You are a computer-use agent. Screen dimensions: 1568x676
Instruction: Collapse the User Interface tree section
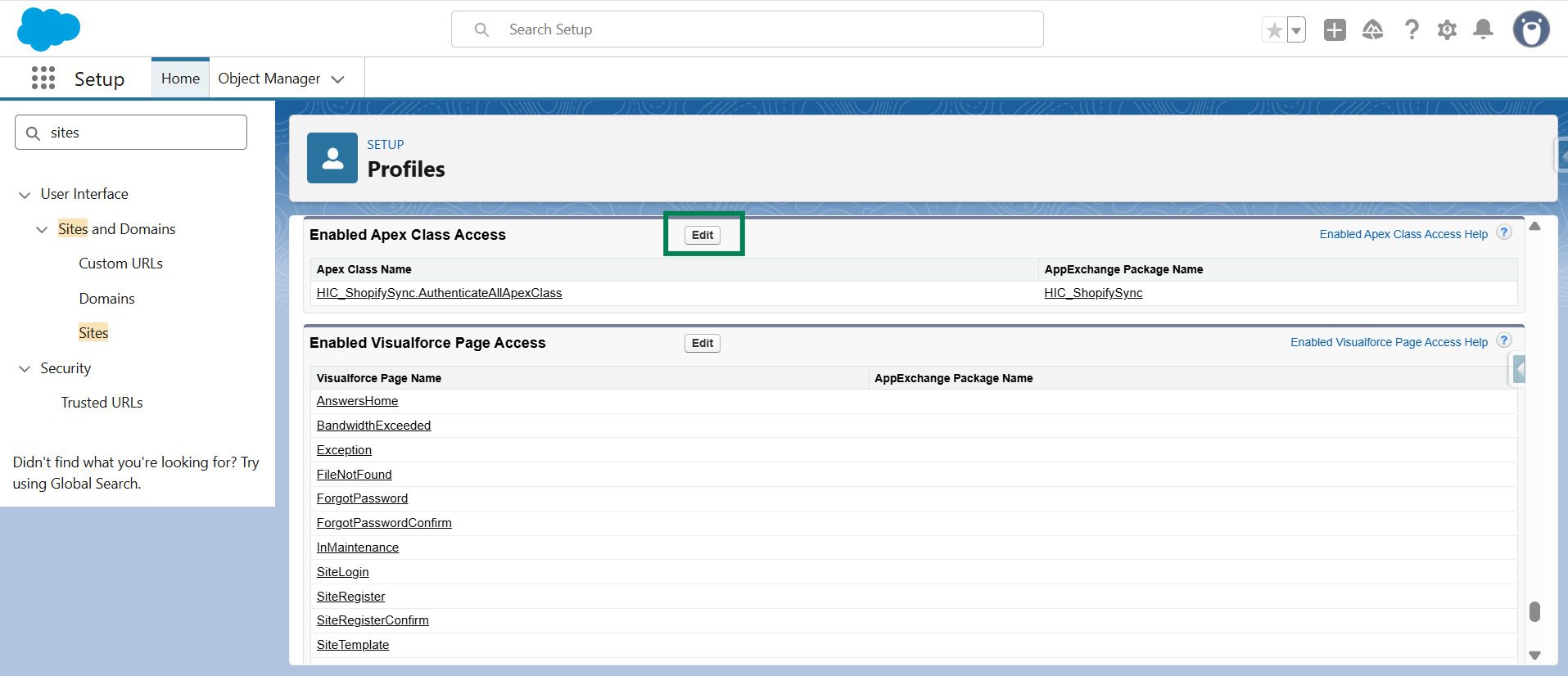(25, 195)
